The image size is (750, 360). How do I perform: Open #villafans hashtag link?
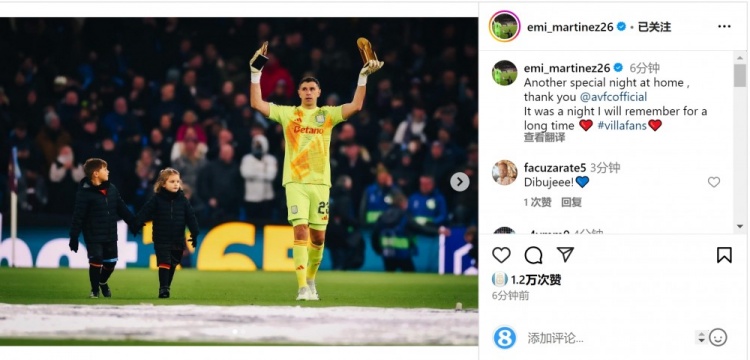[x=621, y=125]
